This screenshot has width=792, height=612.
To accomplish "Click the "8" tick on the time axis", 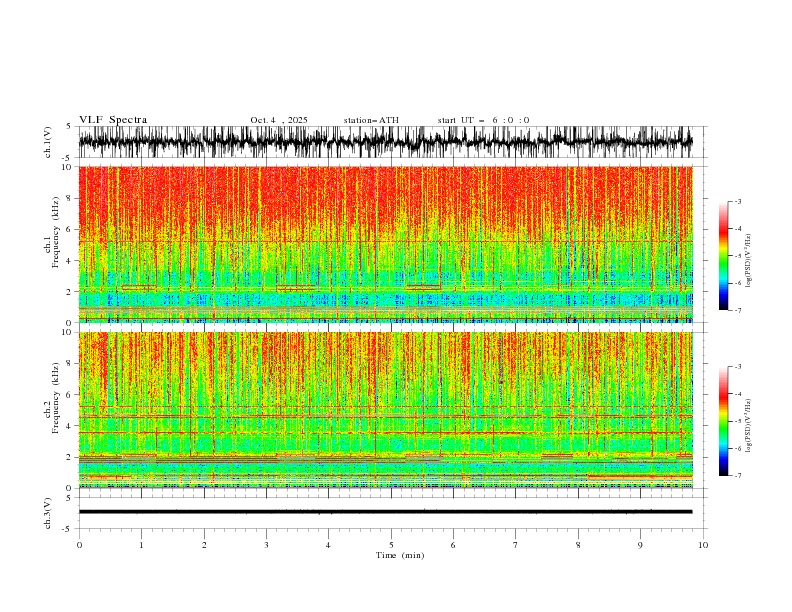I will point(578,545).
